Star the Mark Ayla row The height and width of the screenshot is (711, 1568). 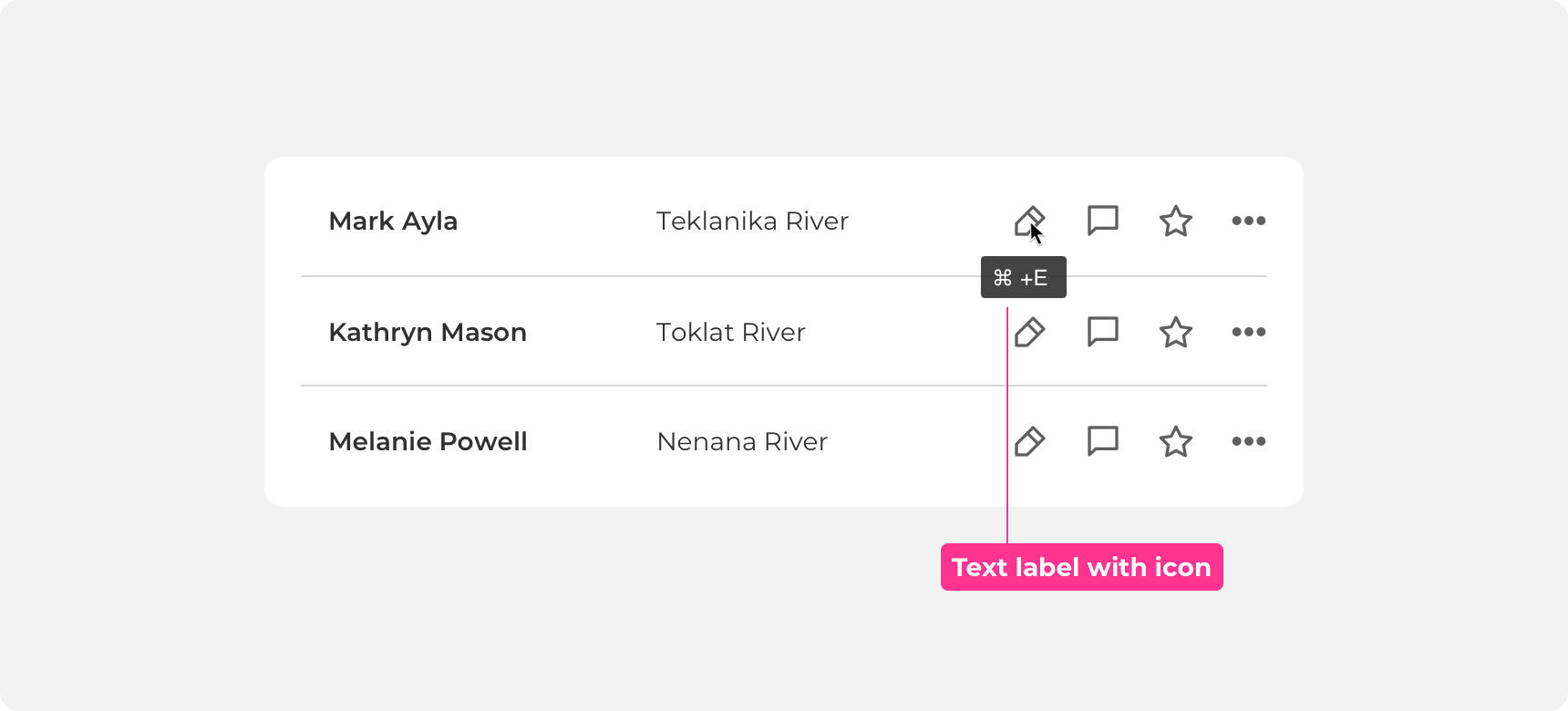click(1176, 221)
